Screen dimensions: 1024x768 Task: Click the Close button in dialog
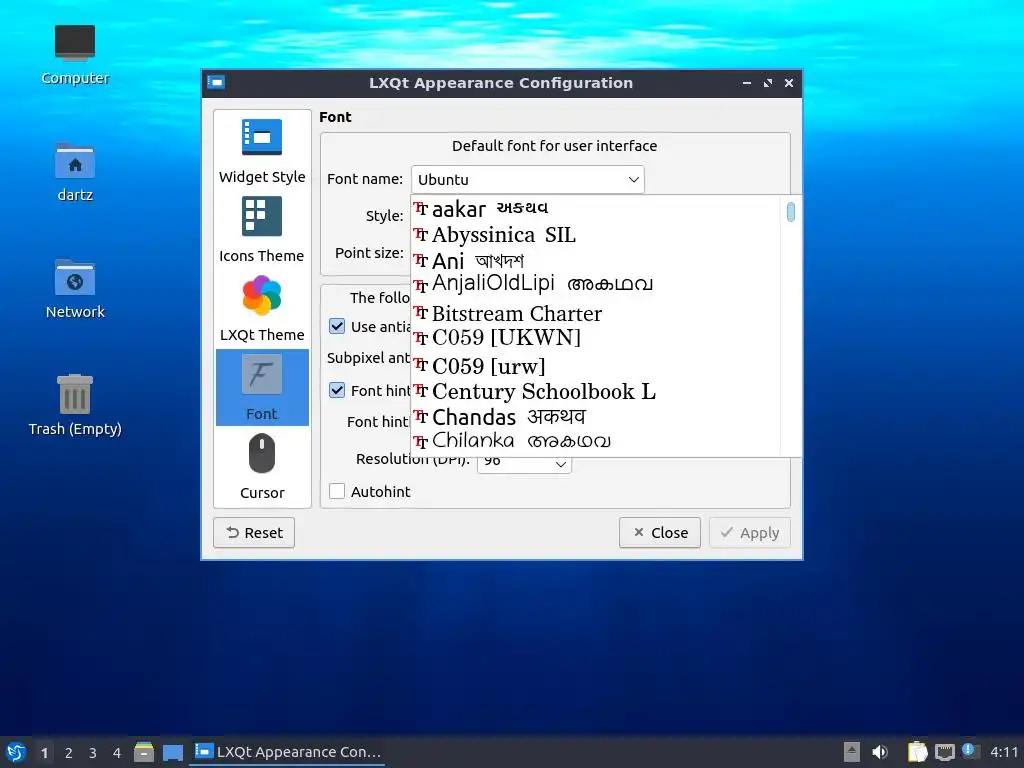pyautogui.click(x=660, y=533)
